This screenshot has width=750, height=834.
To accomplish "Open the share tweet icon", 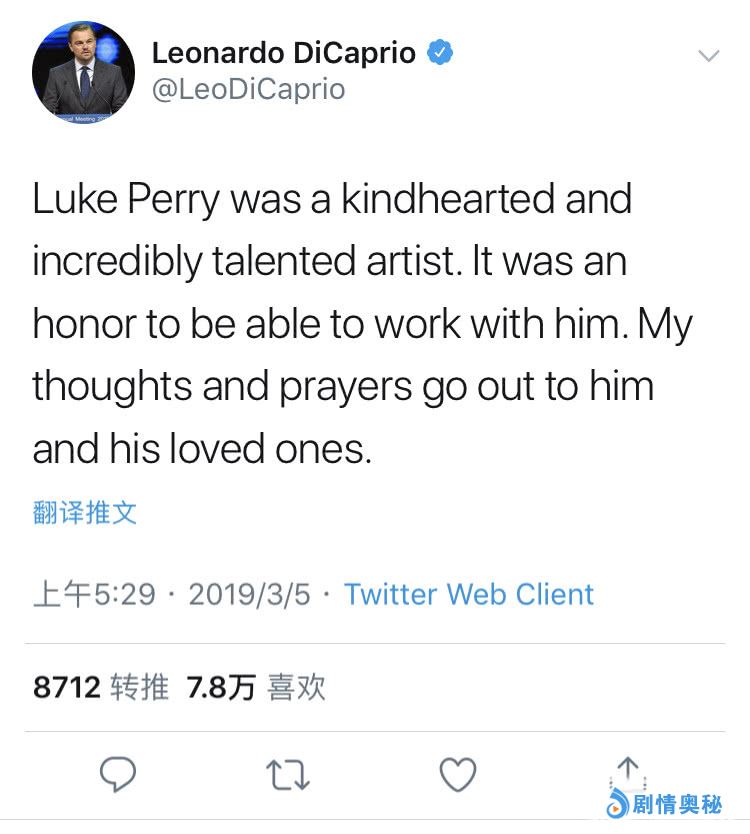I will coord(627,772).
